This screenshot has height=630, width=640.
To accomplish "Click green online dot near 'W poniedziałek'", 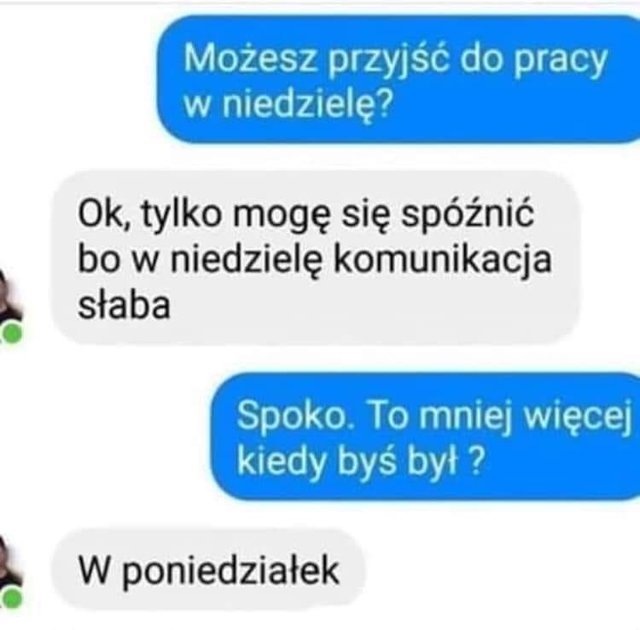I will point(11,599).
